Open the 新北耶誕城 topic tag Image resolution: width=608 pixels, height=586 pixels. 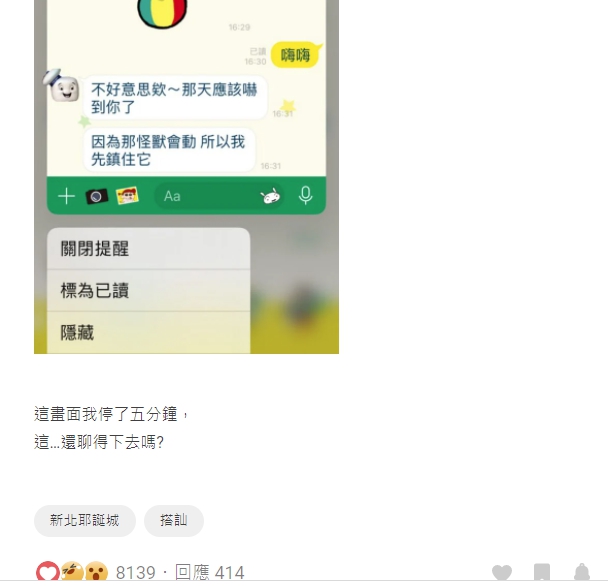point(85,520)
